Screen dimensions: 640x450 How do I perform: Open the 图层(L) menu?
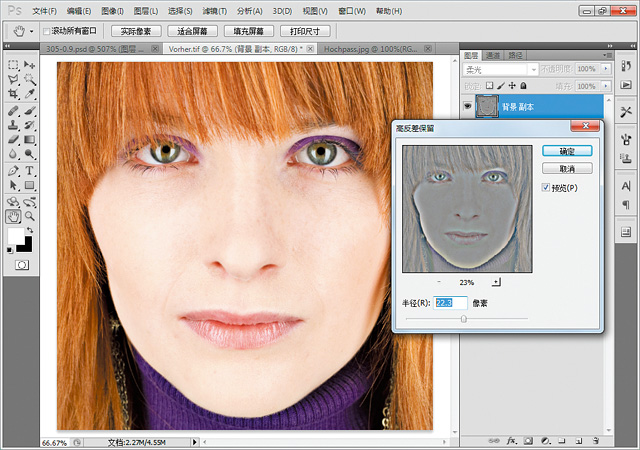[x=146, y=11]
